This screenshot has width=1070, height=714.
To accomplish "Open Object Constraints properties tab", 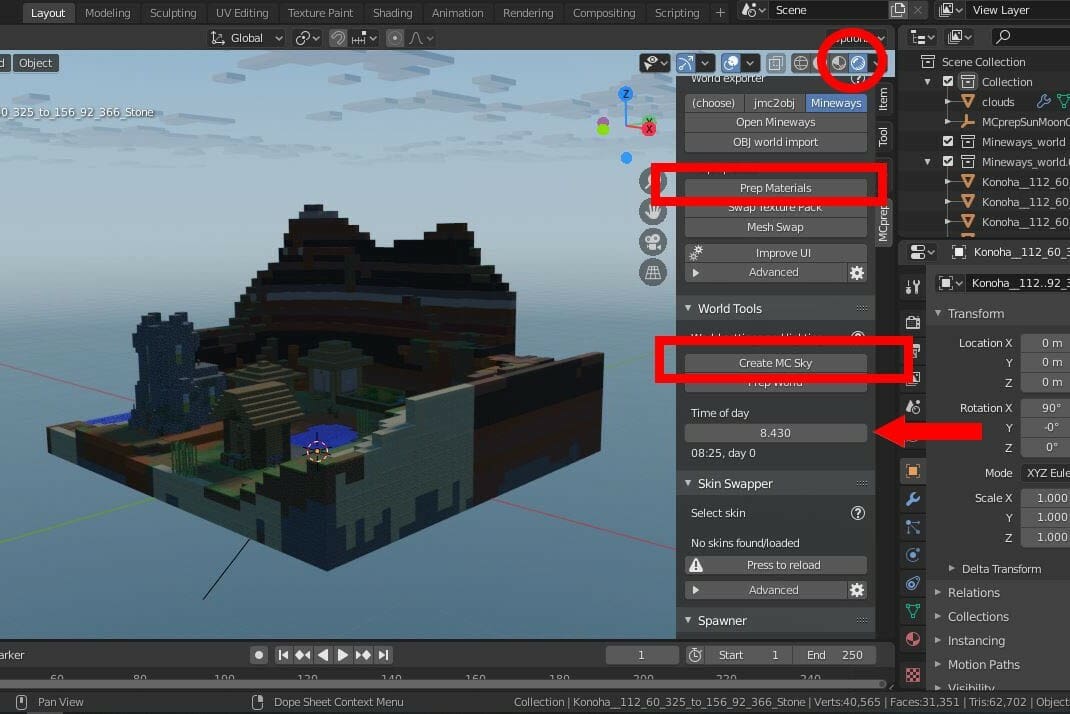I will point(913,583).
